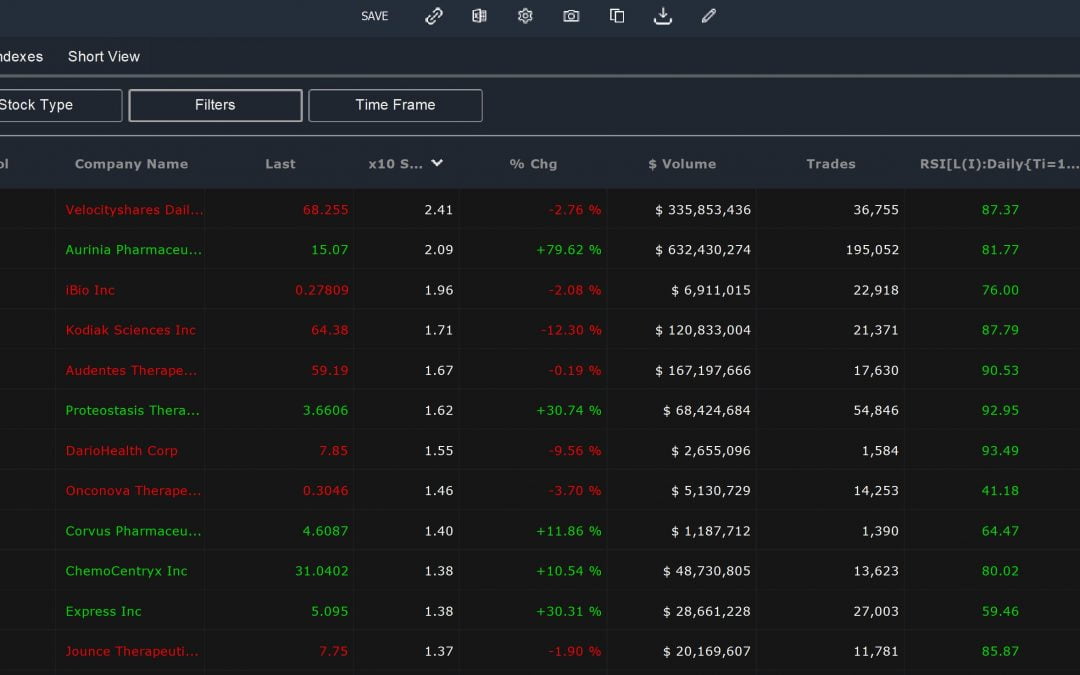
Task: Sort by $ Volume column header
Action: (682, 164)
